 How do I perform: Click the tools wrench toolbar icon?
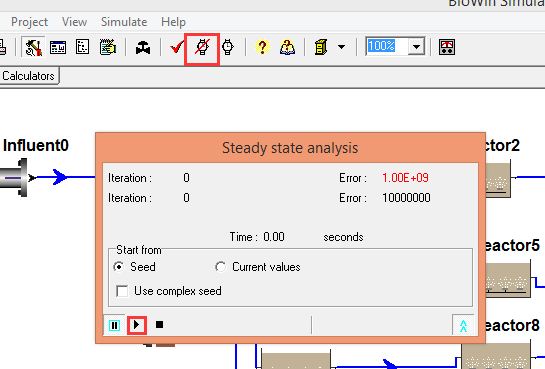point(33,47)
